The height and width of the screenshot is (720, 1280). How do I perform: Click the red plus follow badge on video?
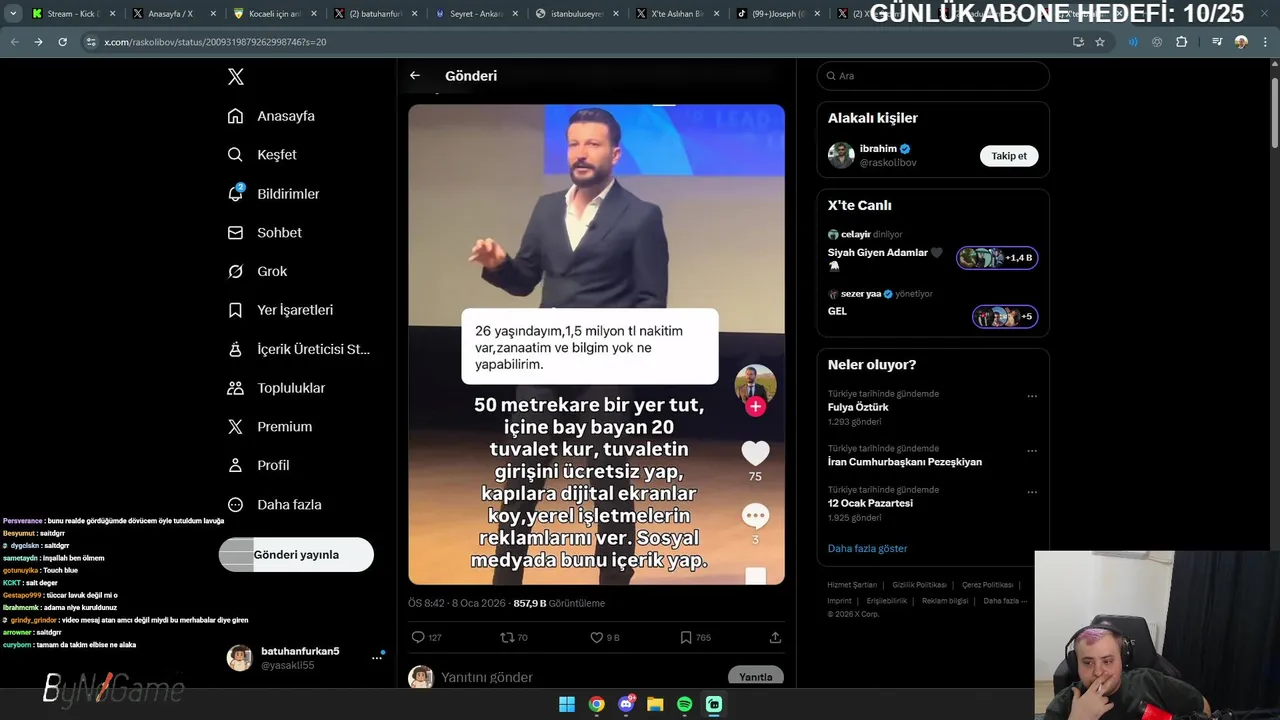755,406
